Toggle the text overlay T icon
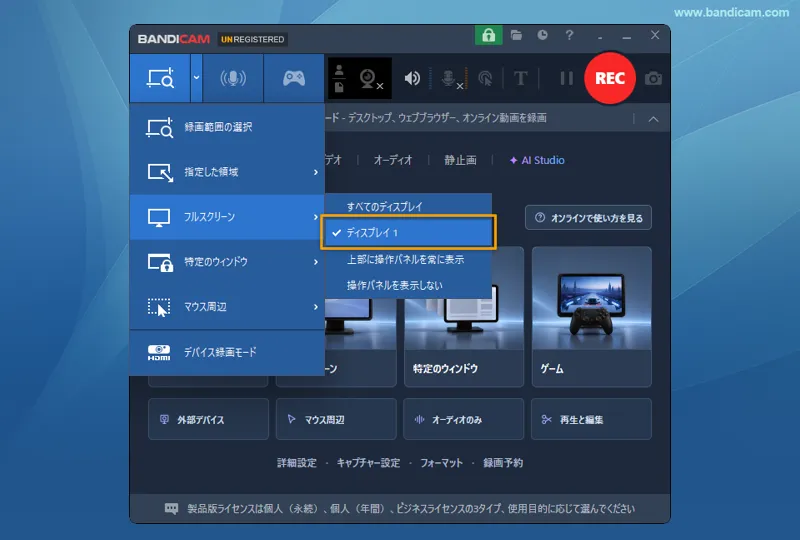Image resolution: width=800 pixels, height=540 pixels. click(520, 78)
